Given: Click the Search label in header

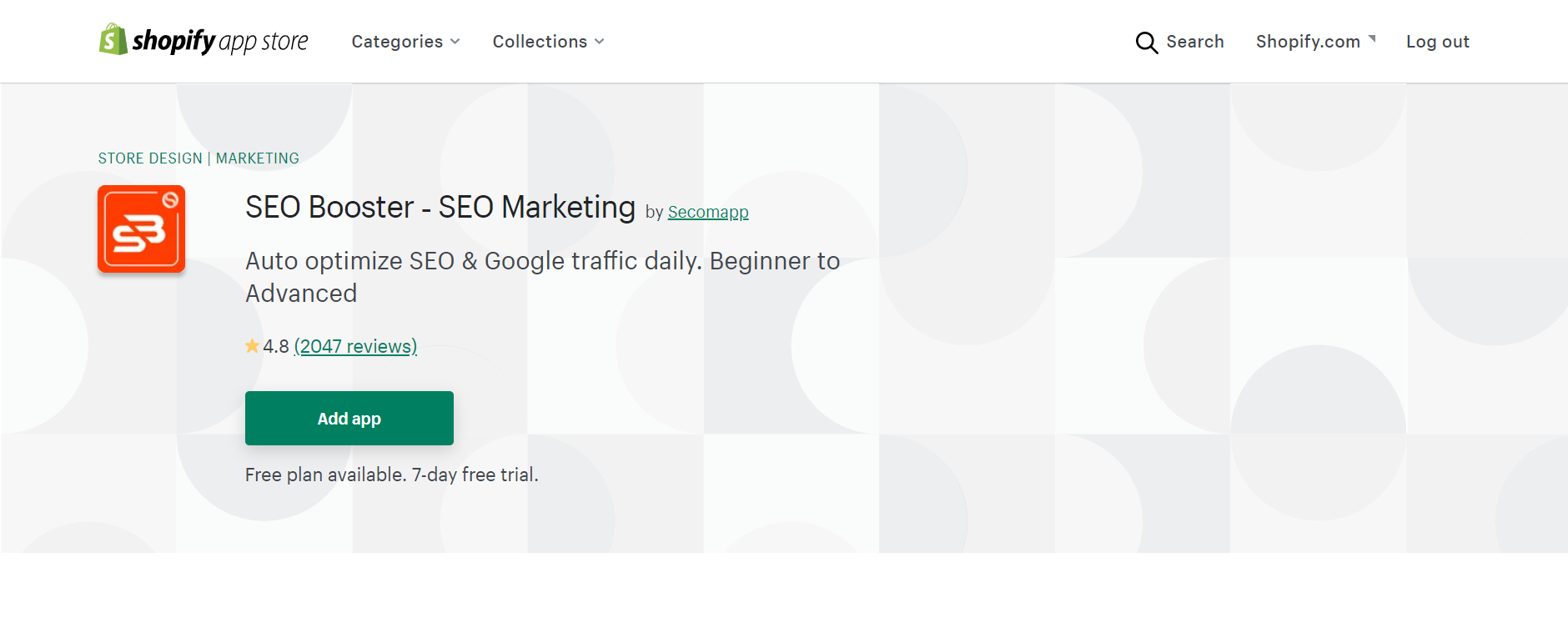Looking at the screenshot, I should tap(1194, 42).
